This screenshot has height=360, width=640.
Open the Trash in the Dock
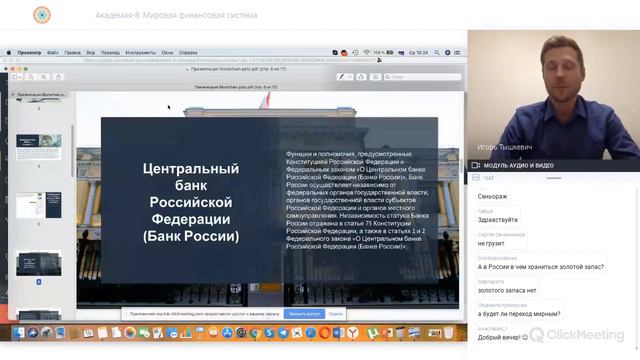point(448,333)
